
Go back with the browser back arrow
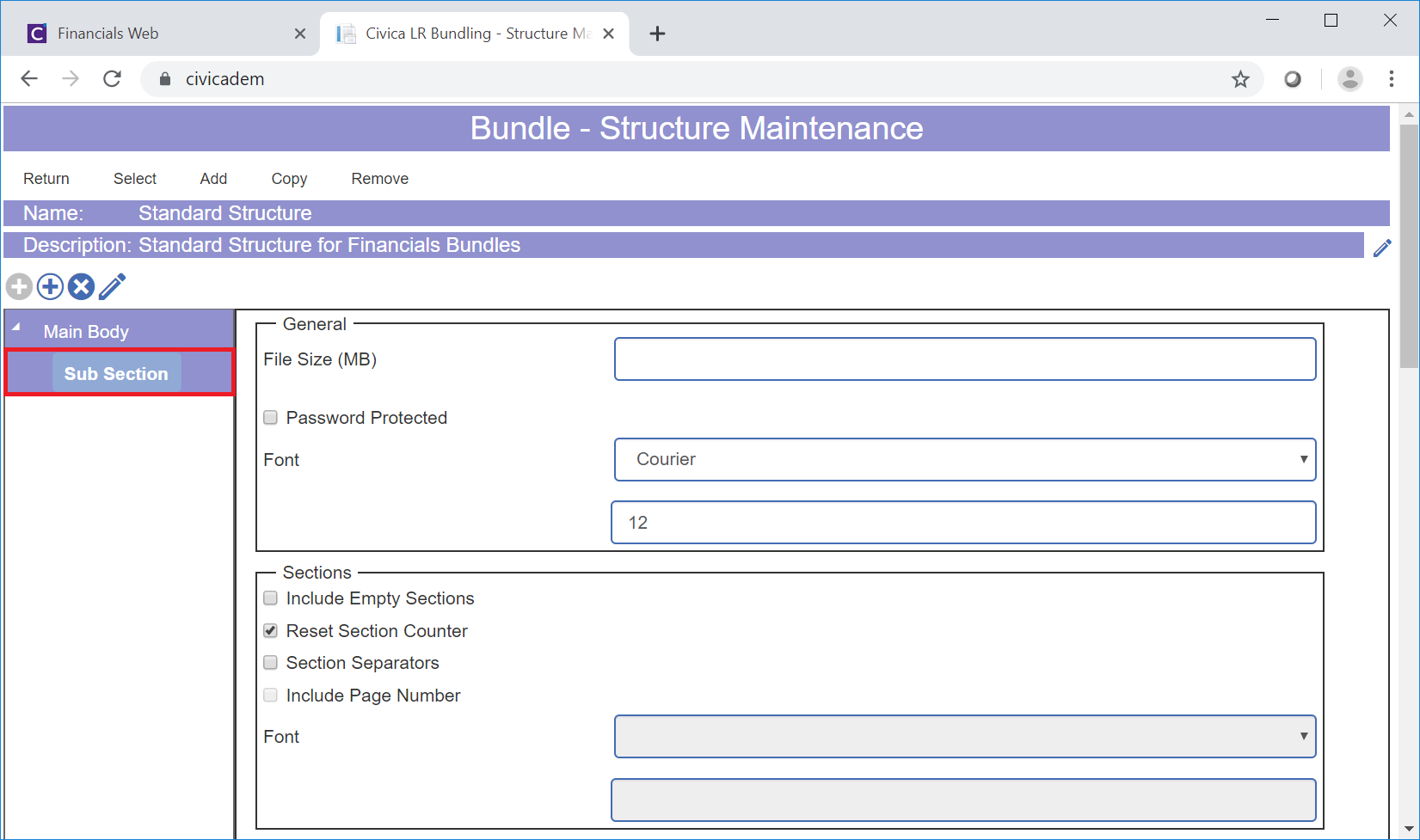click(29, 79)
